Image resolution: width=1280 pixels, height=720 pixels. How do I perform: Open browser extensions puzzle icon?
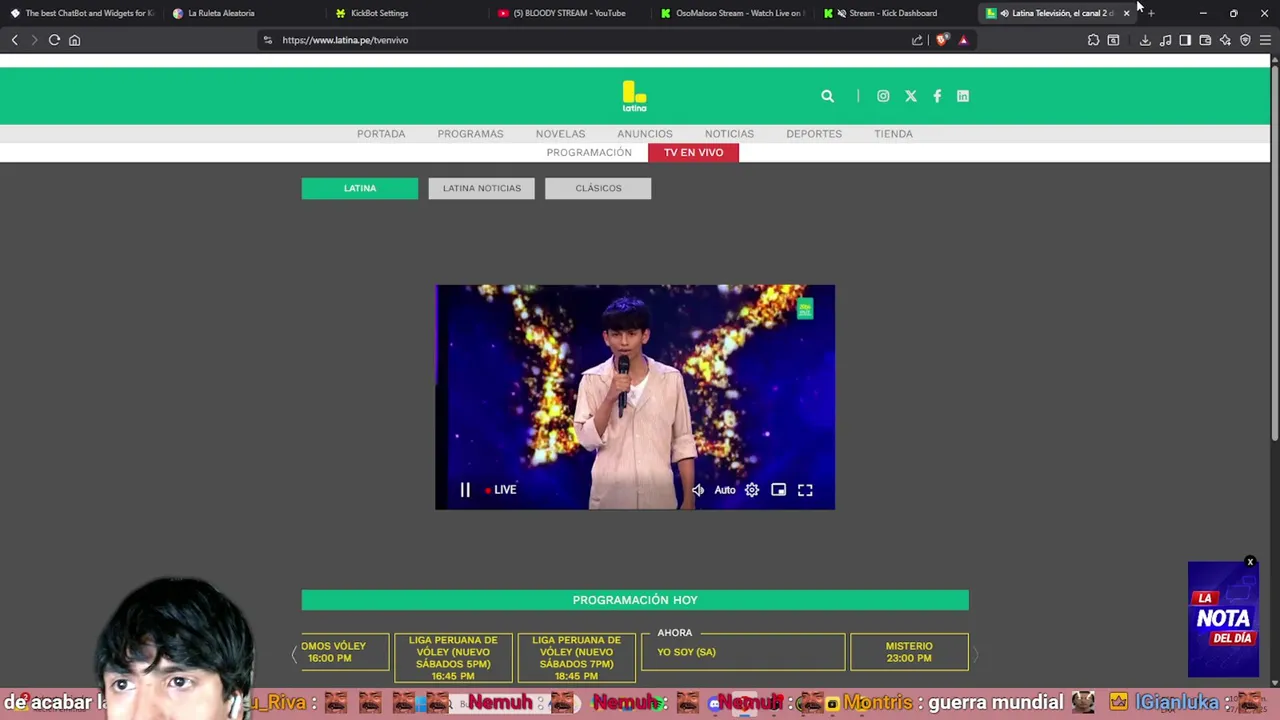click(1093, 40)
